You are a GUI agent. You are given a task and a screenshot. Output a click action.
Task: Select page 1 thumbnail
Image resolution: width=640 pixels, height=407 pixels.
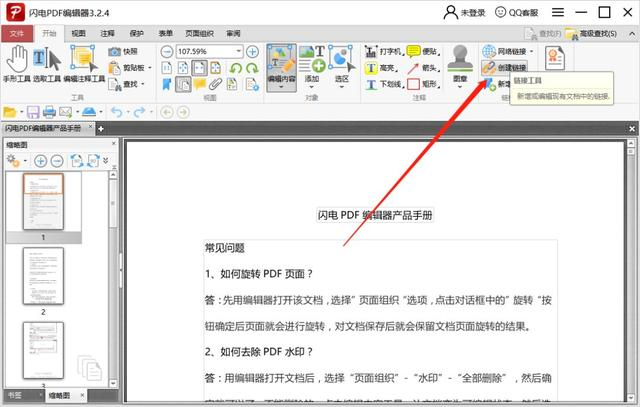point(43,202)
